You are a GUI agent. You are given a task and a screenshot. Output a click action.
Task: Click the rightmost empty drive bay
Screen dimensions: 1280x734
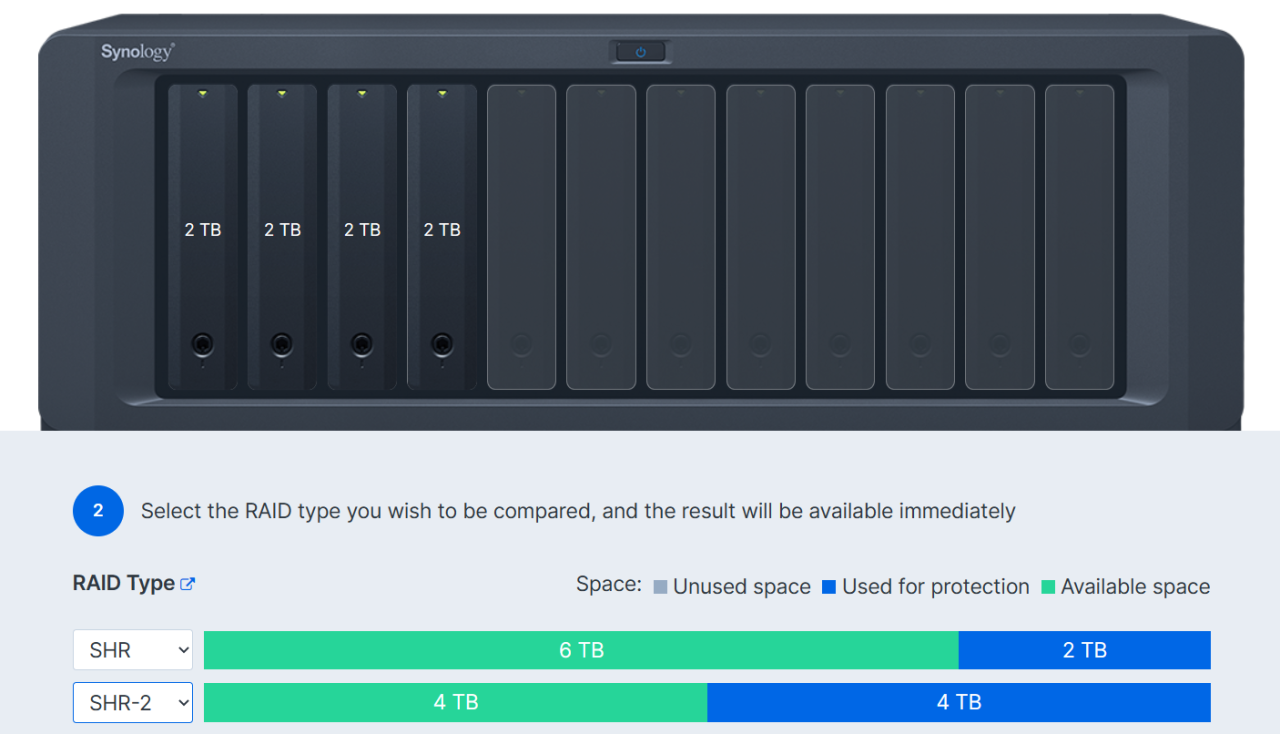(1079, 235)
